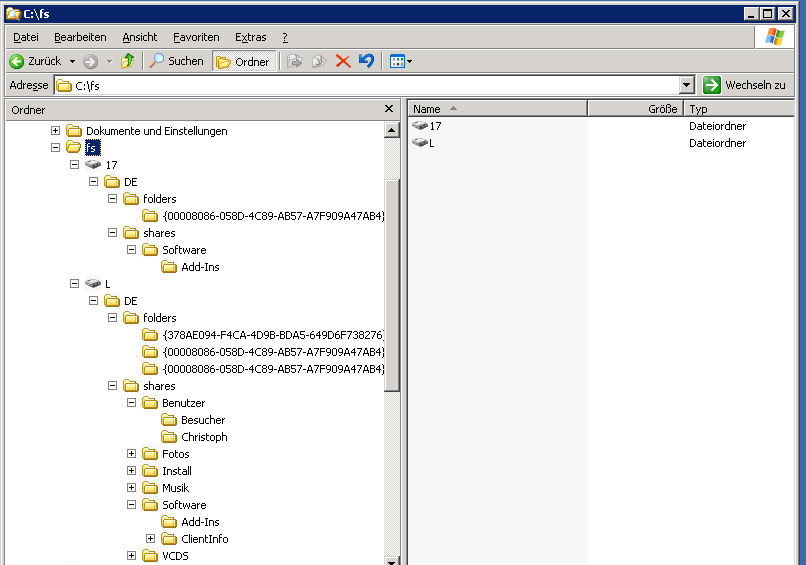This screenshot has height=565, width=806.
Task: Open the Datei menu
Action: click(26, 37)
